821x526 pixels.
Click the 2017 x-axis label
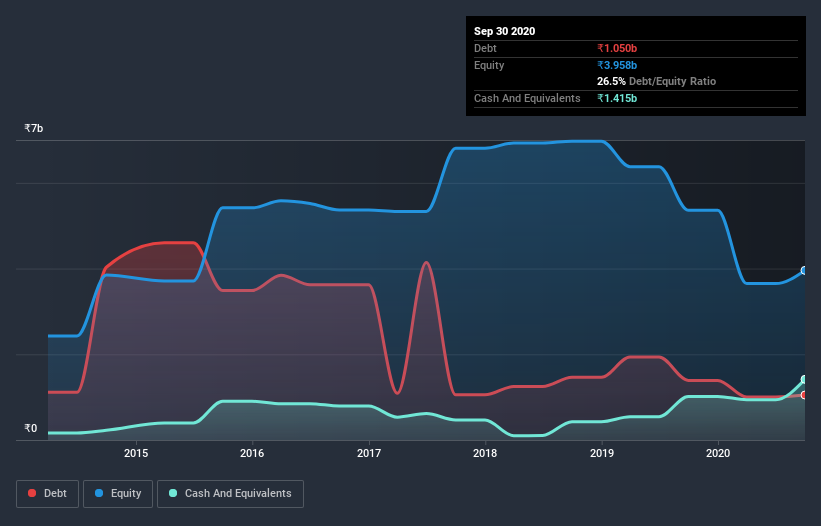[x=369, y=453]
